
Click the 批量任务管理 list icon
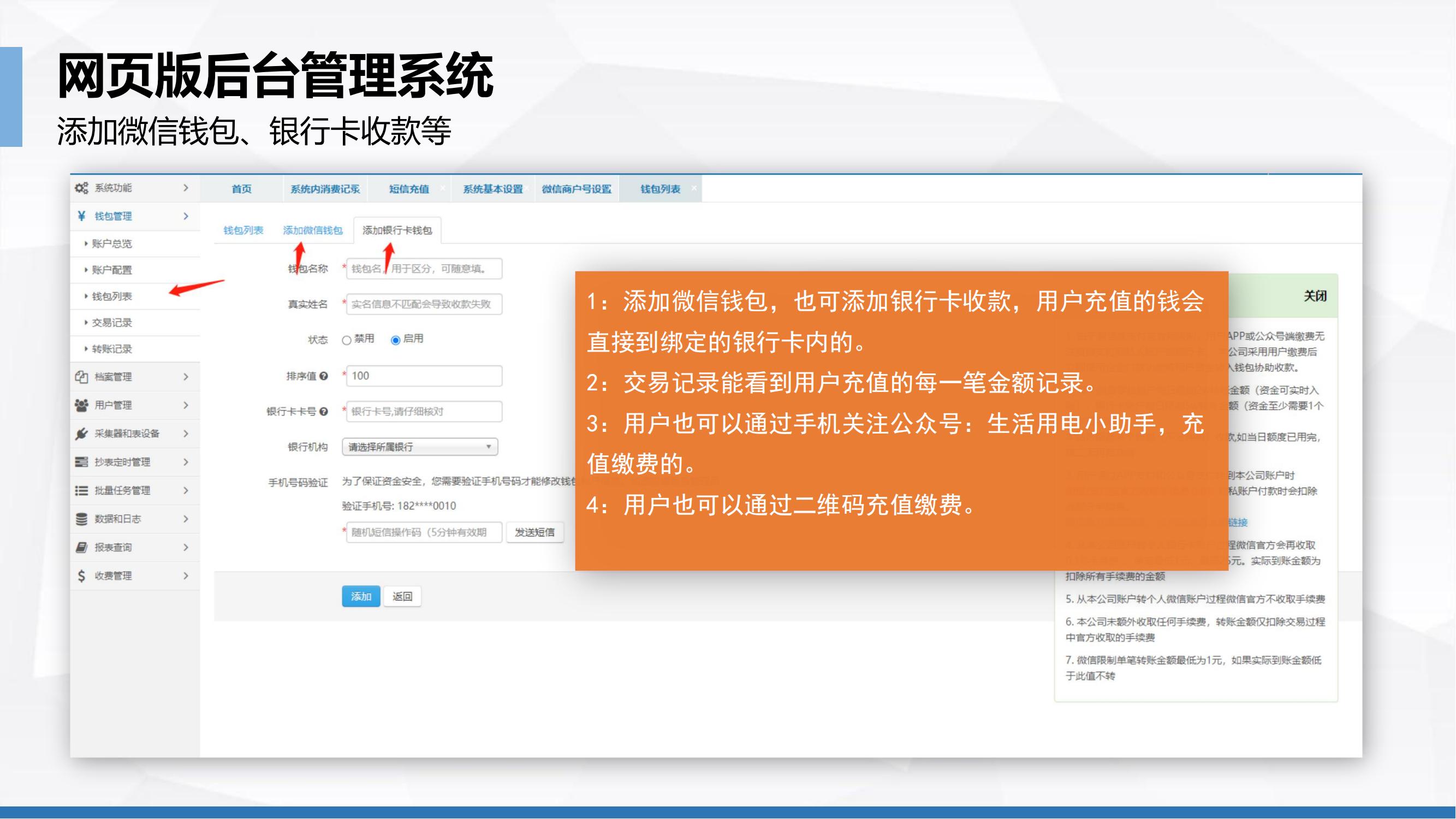click(x=81, y=491)
